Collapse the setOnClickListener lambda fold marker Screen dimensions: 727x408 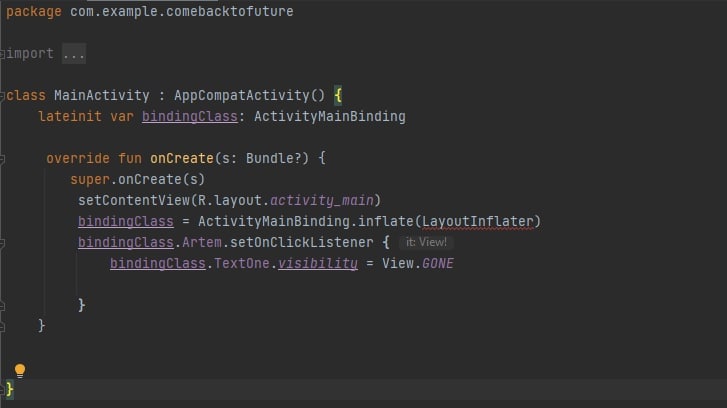coord(2,243)
